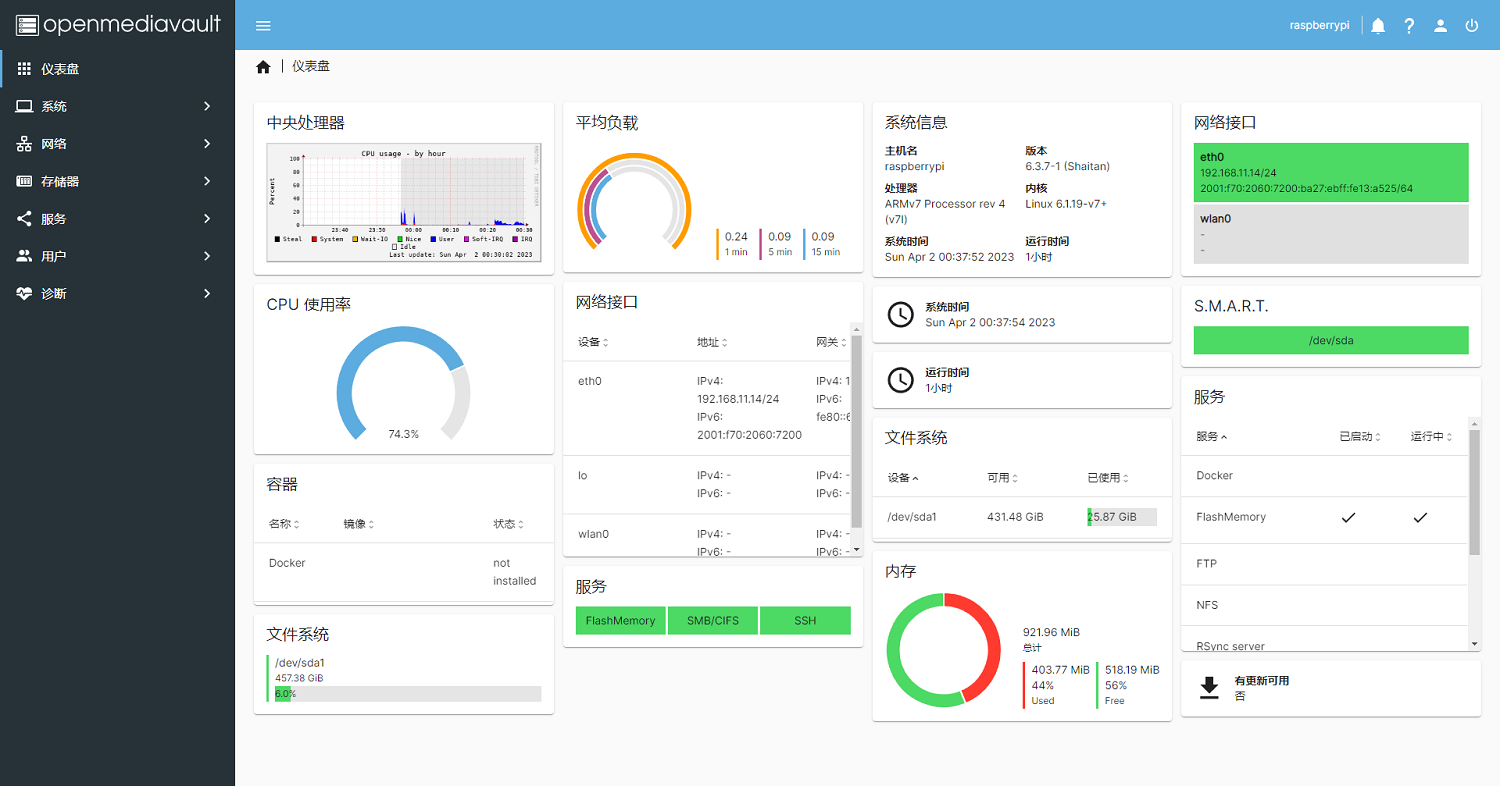The width and height of the screenshot is (1500, 786).
Task: Expand the 系统 menu chevron
Action: [207, 106]
